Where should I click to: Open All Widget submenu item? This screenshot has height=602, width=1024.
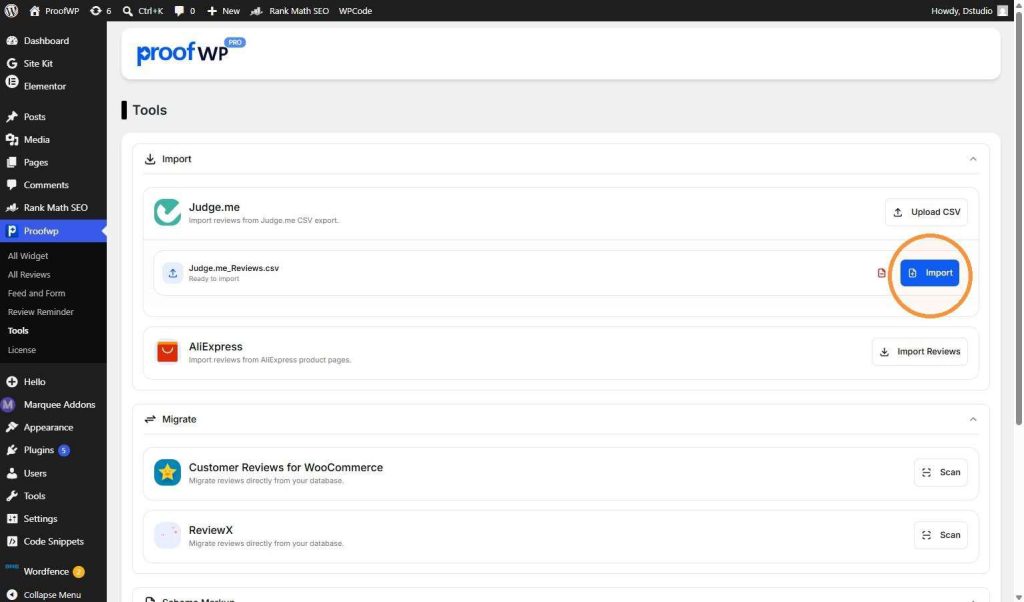pos(28,256)
